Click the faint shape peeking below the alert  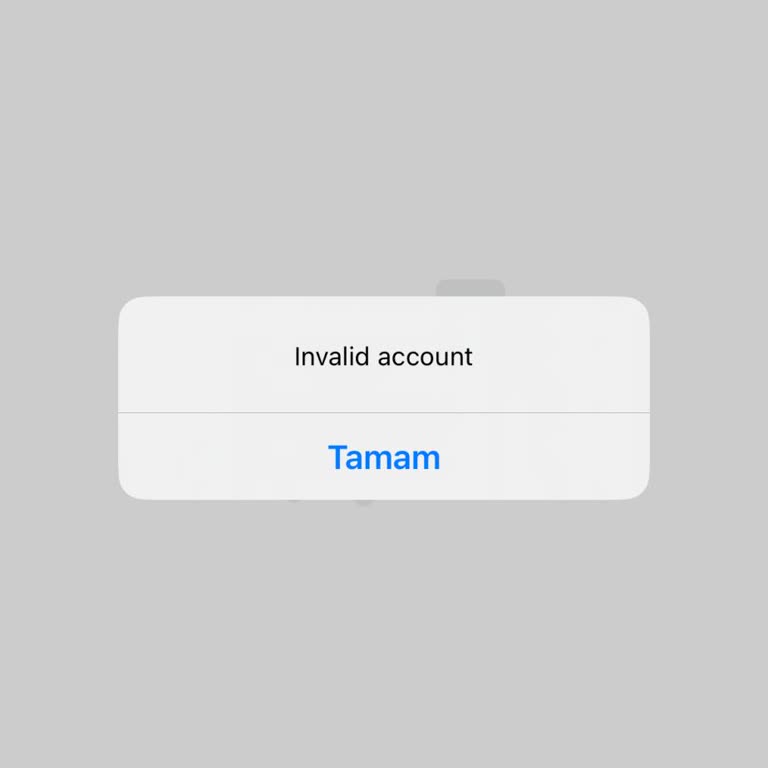coord(364,502)
